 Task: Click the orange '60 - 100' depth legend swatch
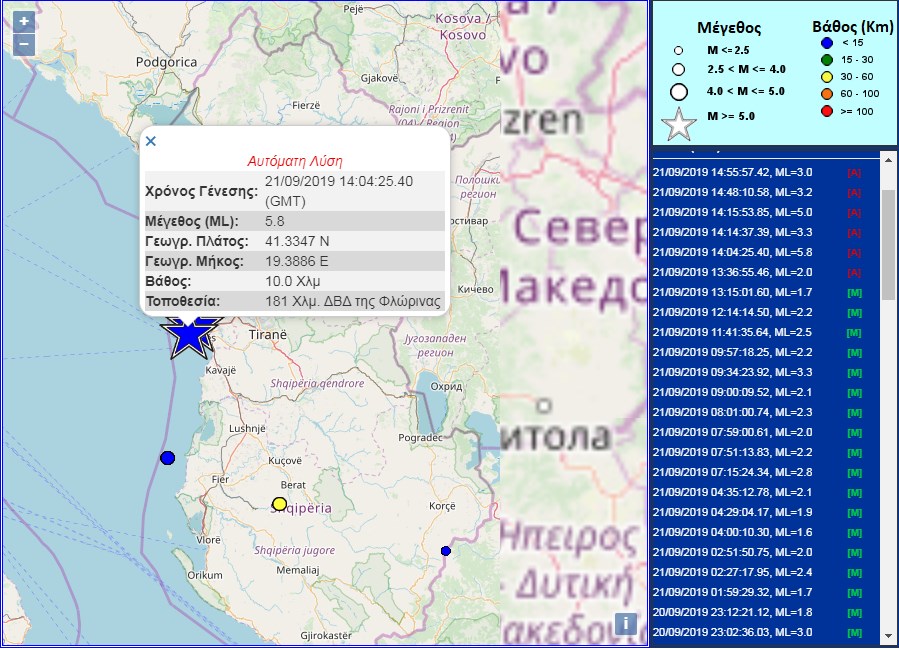click(x=827, y=94)
